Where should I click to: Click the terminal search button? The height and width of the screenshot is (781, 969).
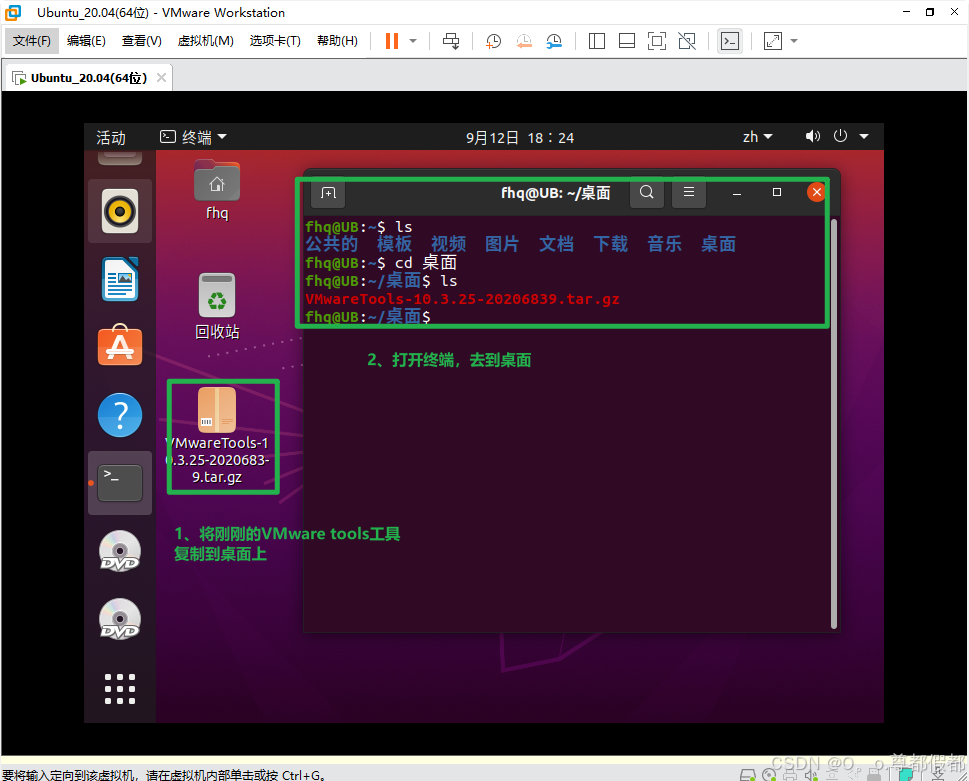click(x=646, y=192)
